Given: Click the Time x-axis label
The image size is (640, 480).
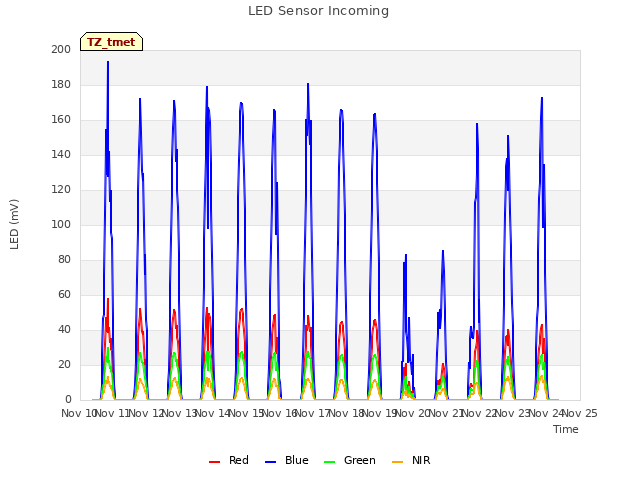Looking at the screenshot, I should click(566, 429).
